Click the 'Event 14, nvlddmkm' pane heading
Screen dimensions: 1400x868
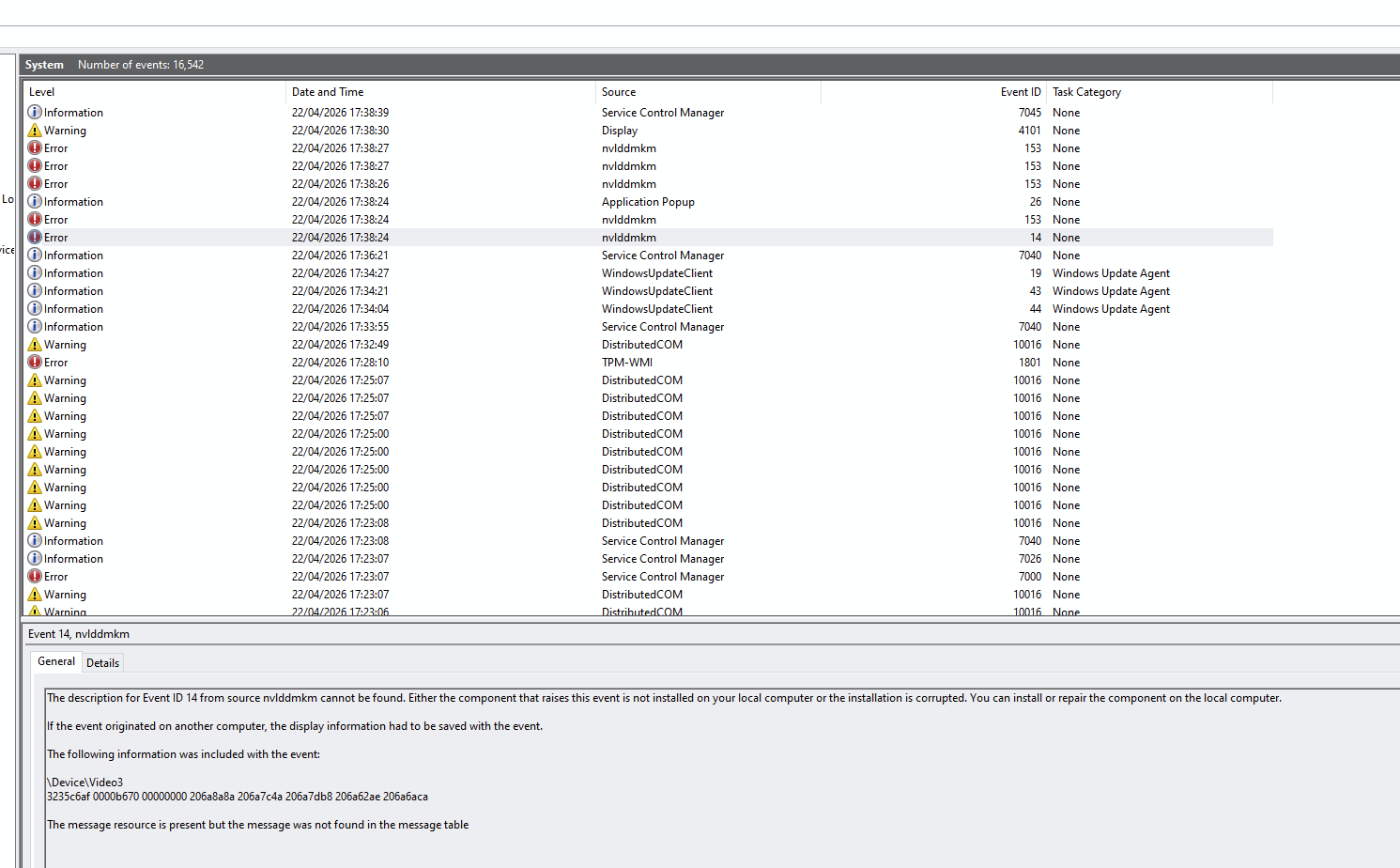(x=79, y=634)
